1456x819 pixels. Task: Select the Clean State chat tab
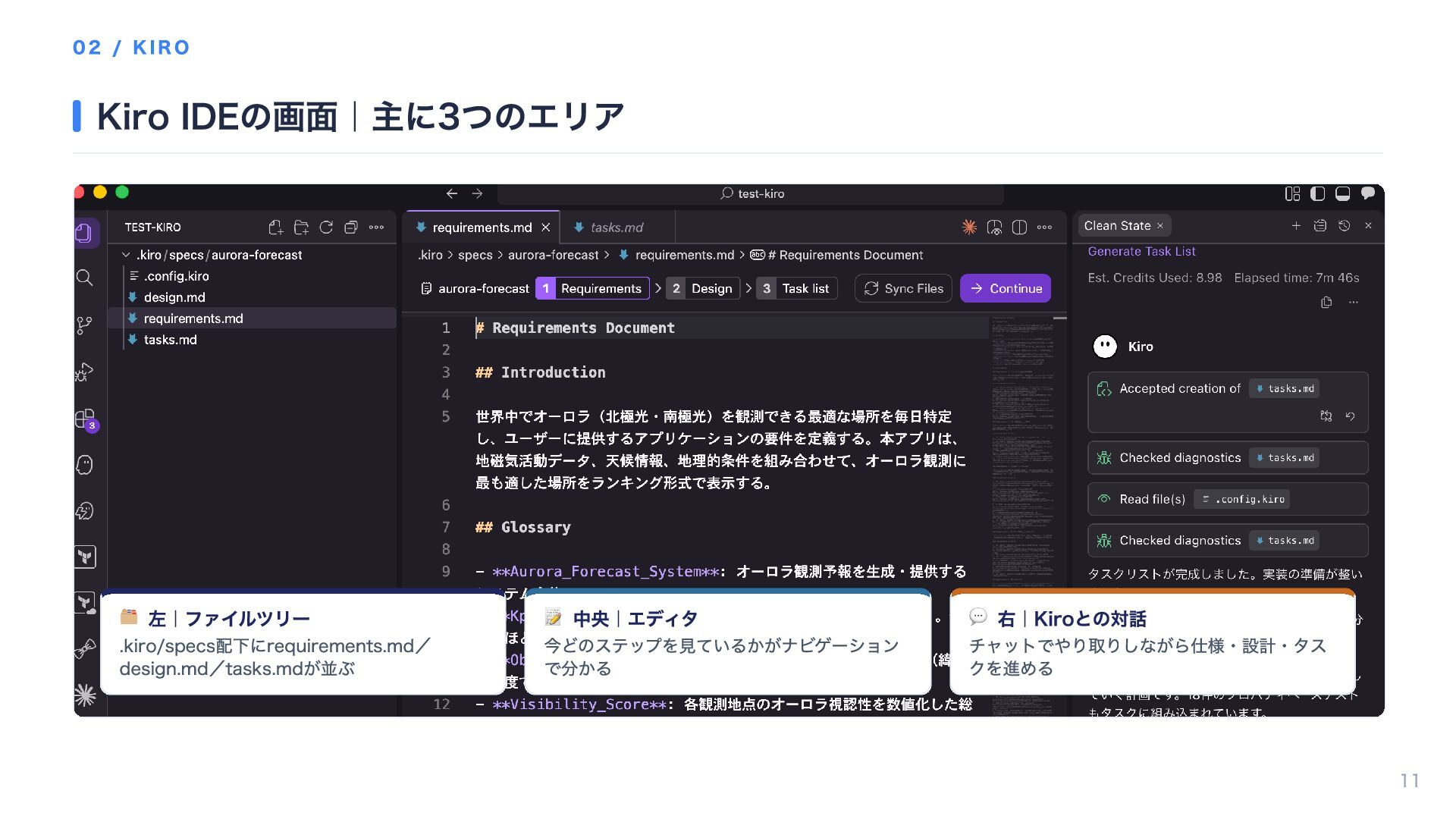tap(1117, 226)
